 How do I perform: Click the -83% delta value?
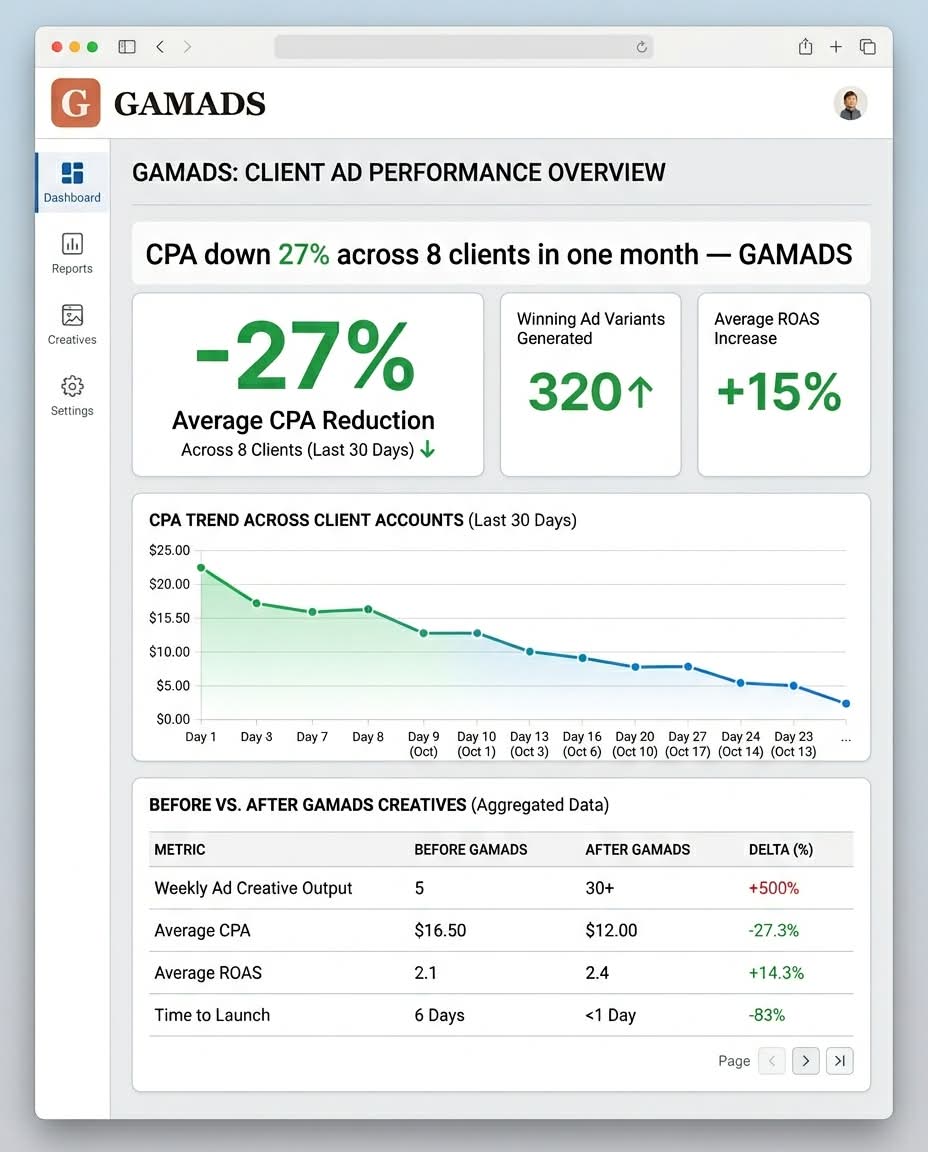pos(766,1015)
